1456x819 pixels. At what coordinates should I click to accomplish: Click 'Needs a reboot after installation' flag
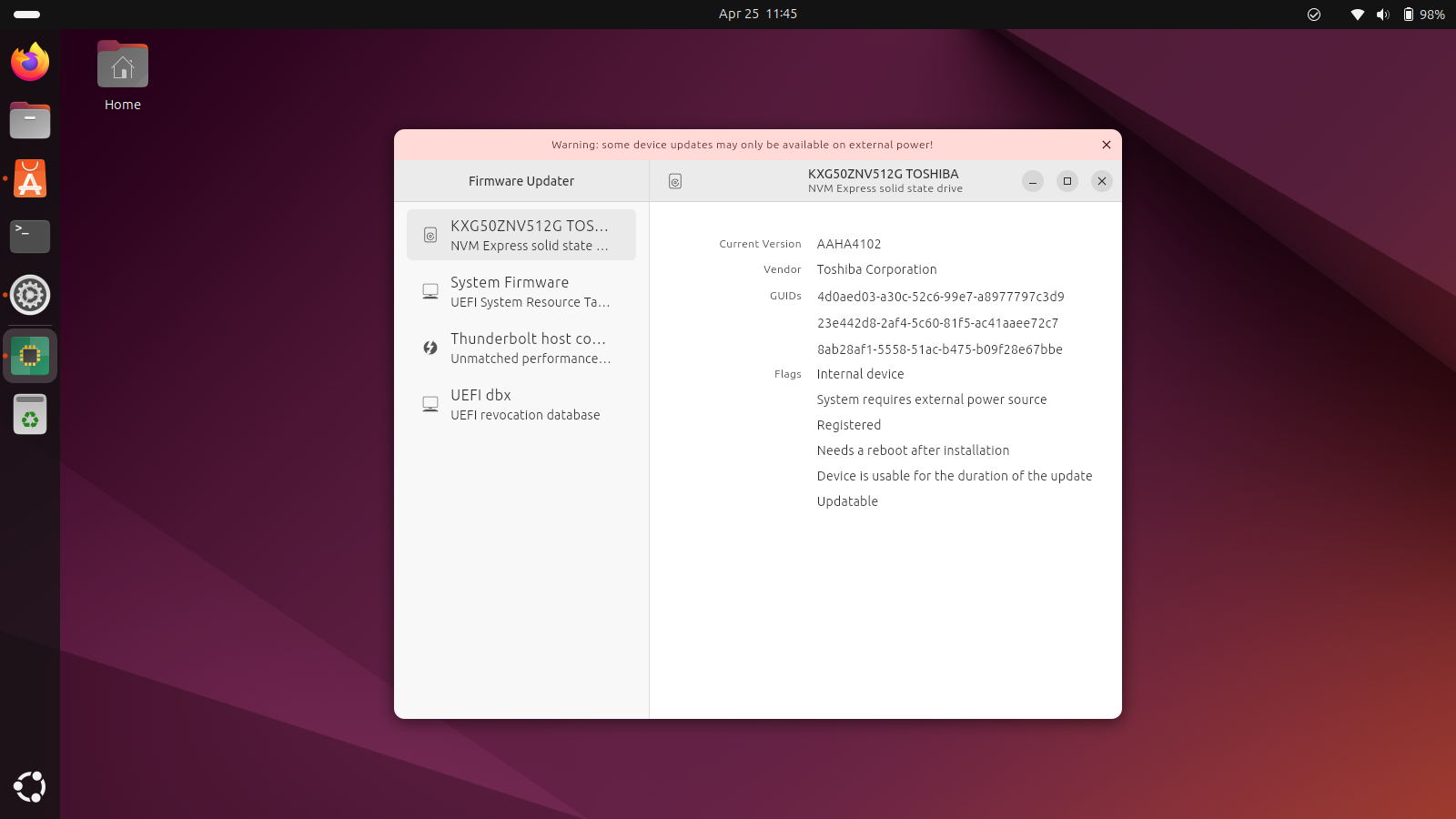point(914,450)
